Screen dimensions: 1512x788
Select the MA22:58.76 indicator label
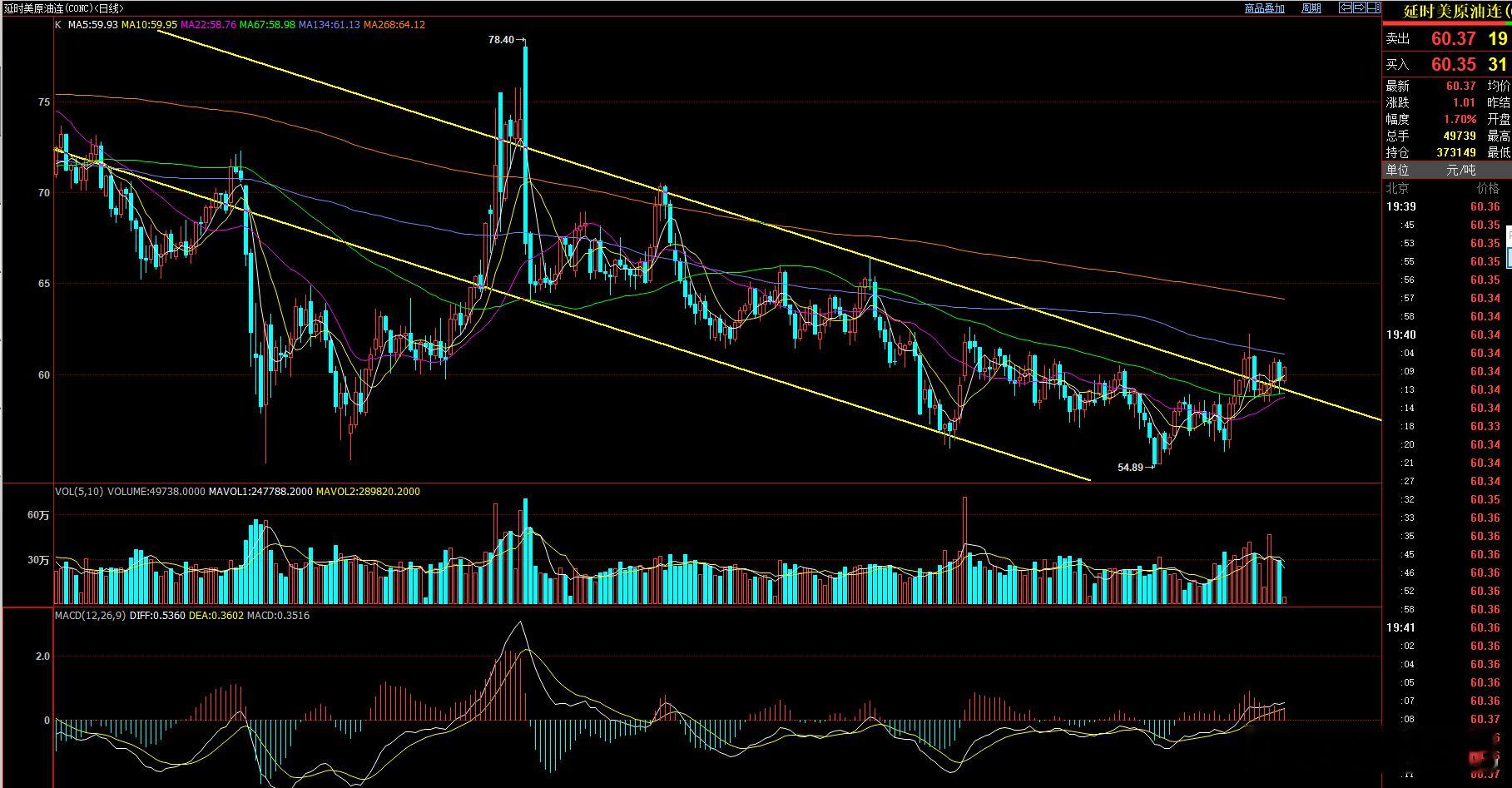[x=209, y=25]
